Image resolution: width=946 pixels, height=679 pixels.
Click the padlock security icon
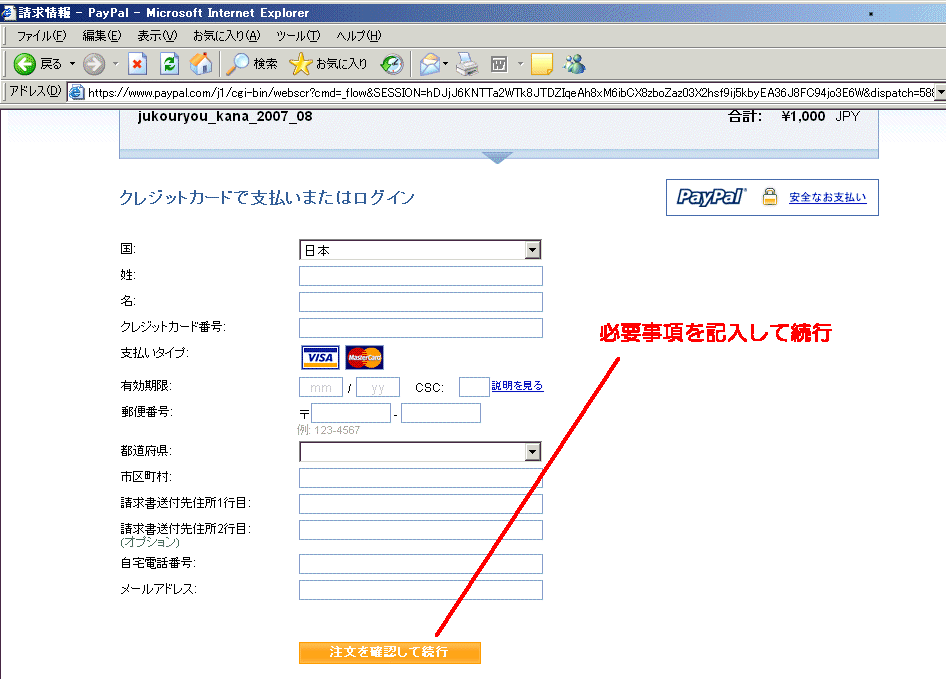click(x=769, y=196)
